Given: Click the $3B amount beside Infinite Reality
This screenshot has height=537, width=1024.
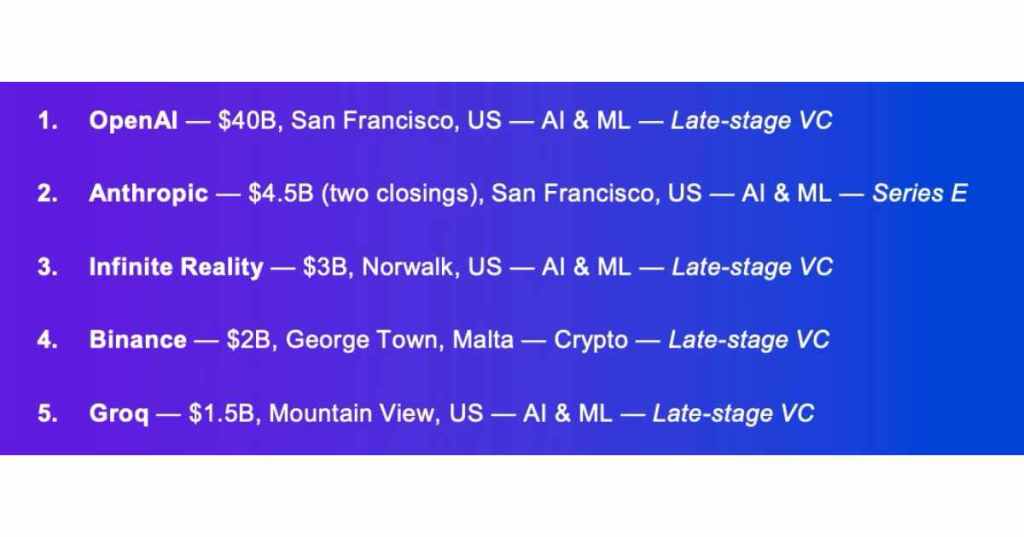Looking at the screenshot, I should pos(326,267).
